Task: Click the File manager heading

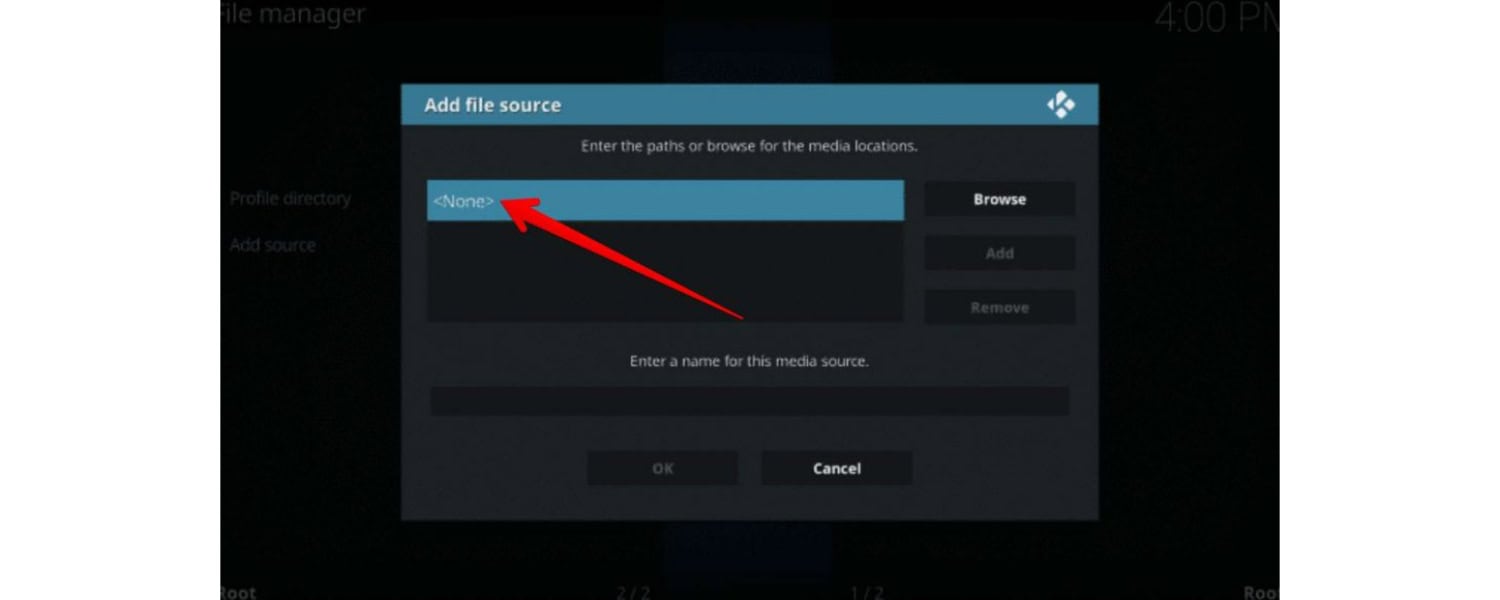Action: click(x=293, y=14)
